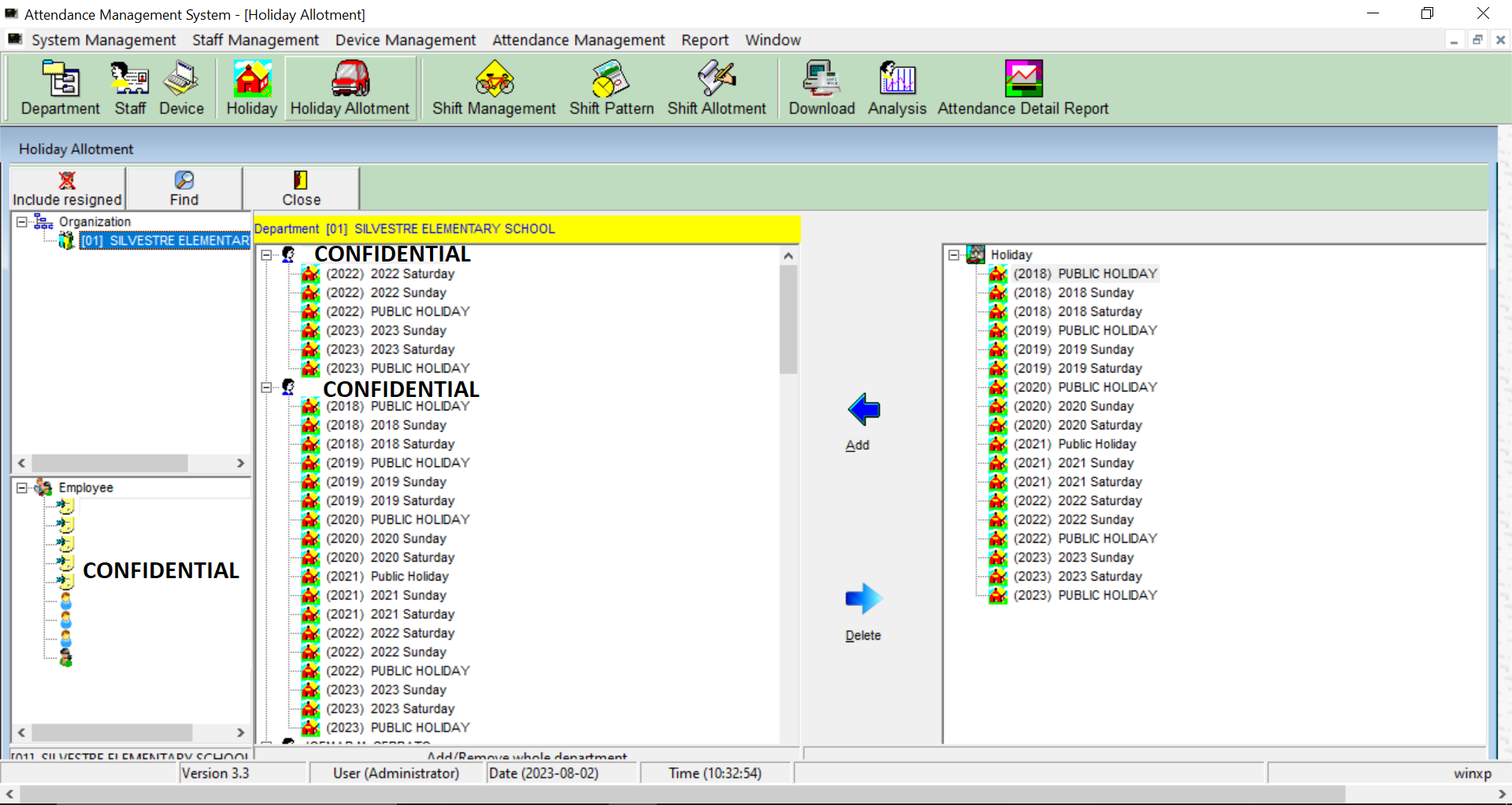1512x805 pixels.
Task: Click Date (2023-08-02) in status bar
Action: pos(543,773)
